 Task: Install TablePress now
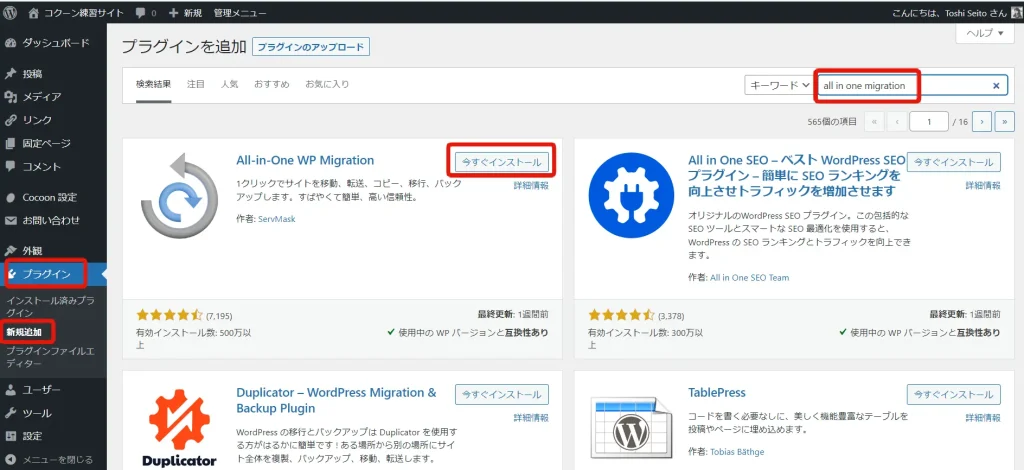click(953, 394)
